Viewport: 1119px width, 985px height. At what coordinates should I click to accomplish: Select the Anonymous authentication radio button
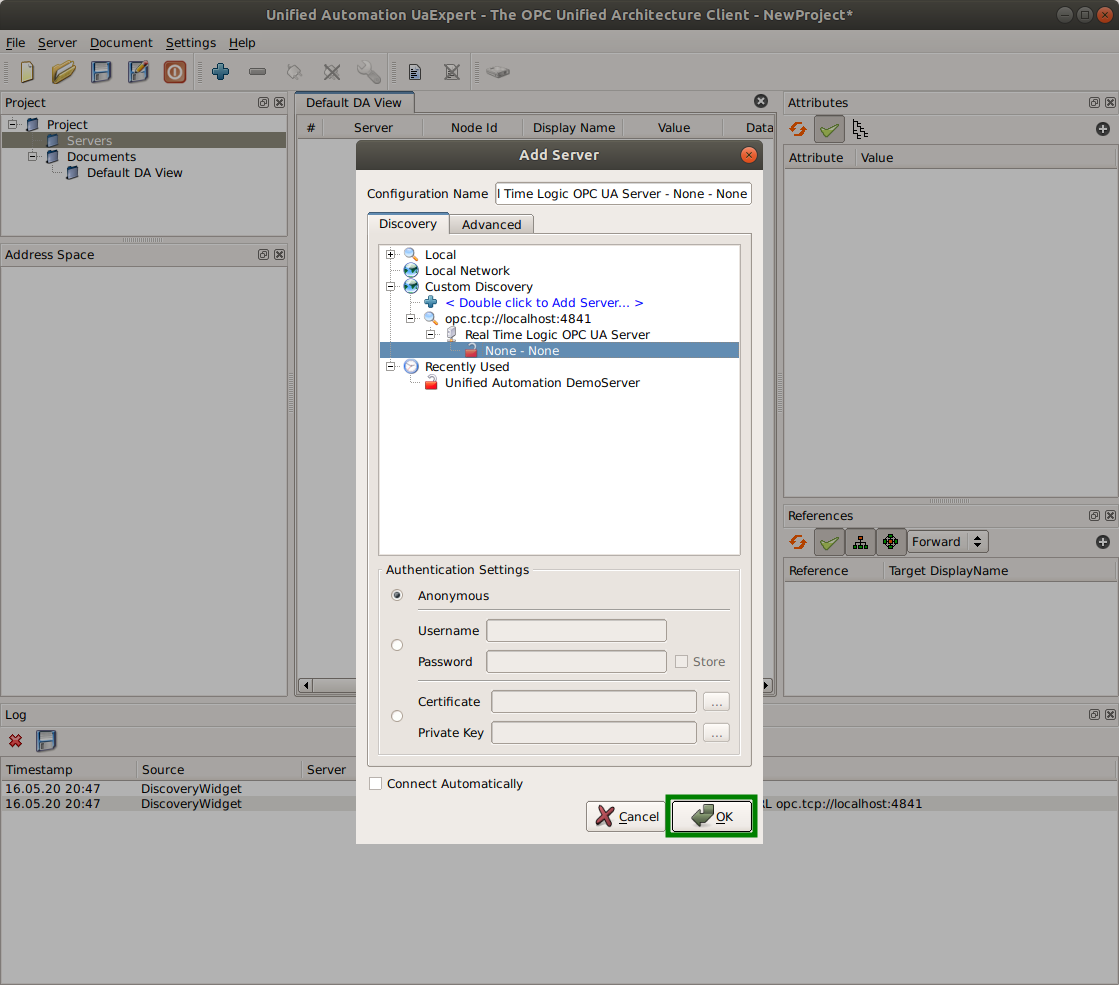397,595
